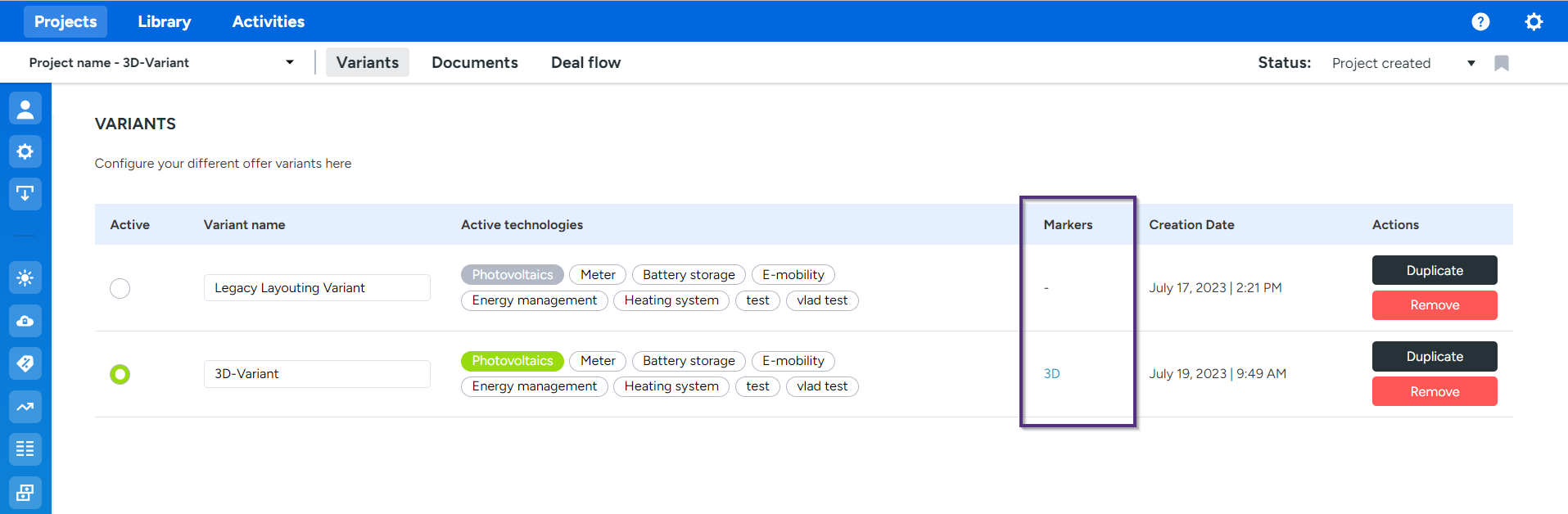Duplicate the Legacy Layouting Variant
Image resolution: width=1568 pixels, height=514 pixels.
(1434, 270)
